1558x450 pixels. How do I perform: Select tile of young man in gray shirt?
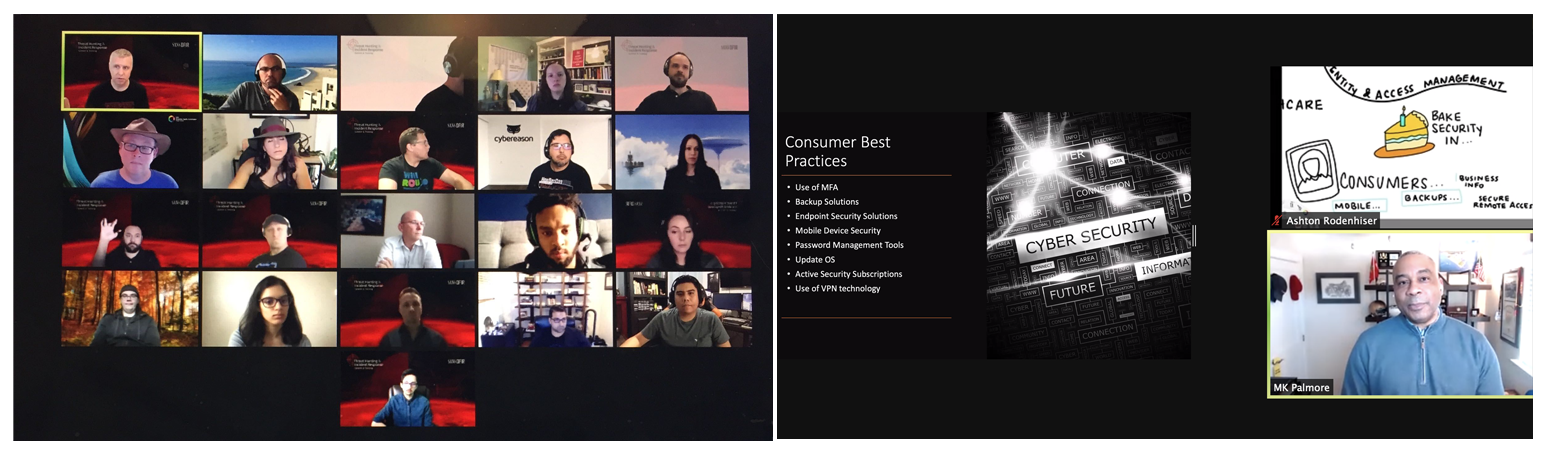point(685,309)
